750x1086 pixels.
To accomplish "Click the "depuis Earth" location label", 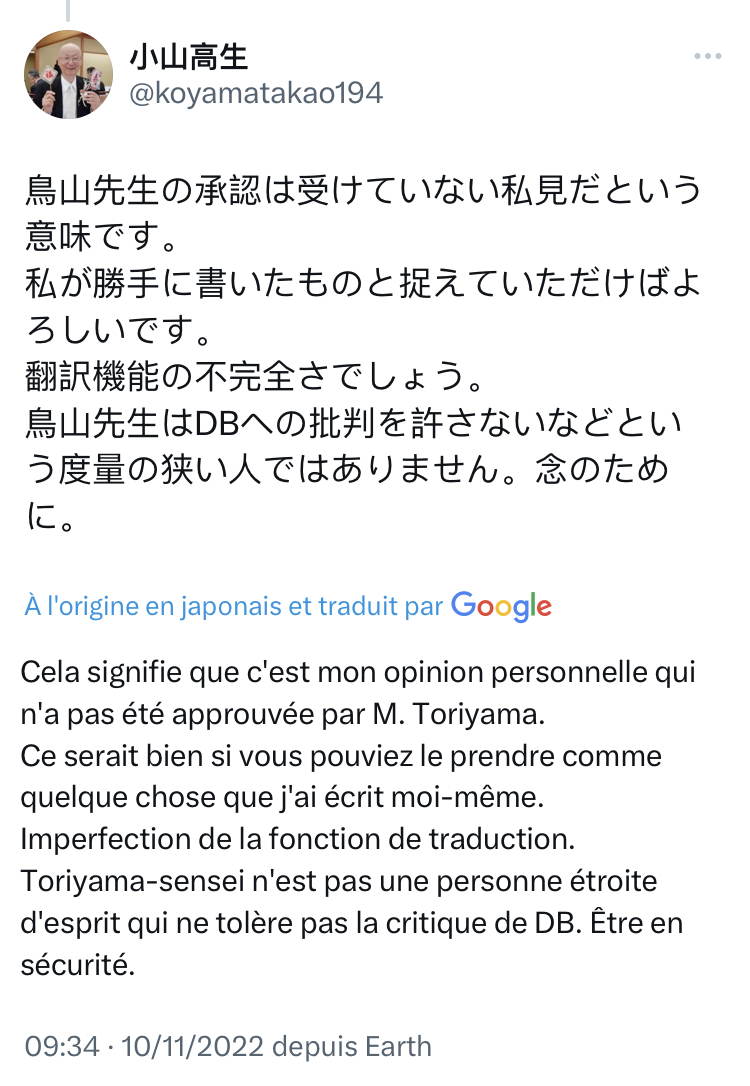I will 352,1047.
